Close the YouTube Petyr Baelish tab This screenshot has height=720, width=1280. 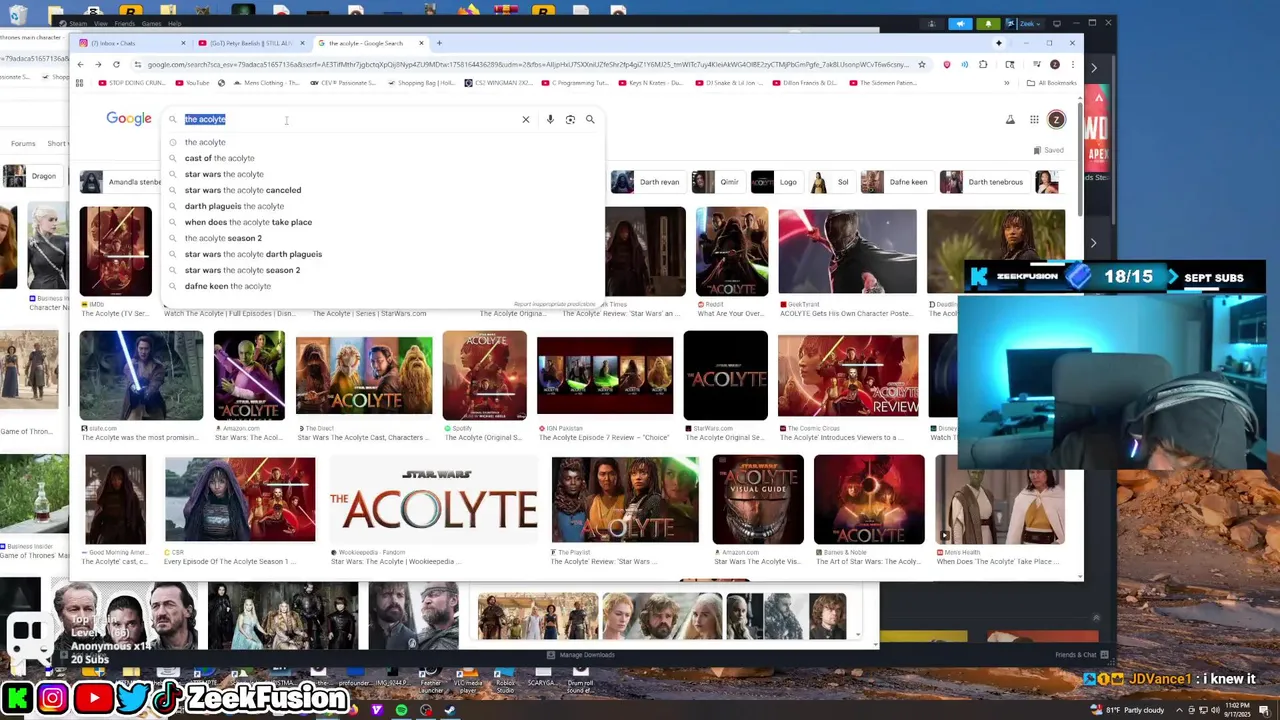303,43
